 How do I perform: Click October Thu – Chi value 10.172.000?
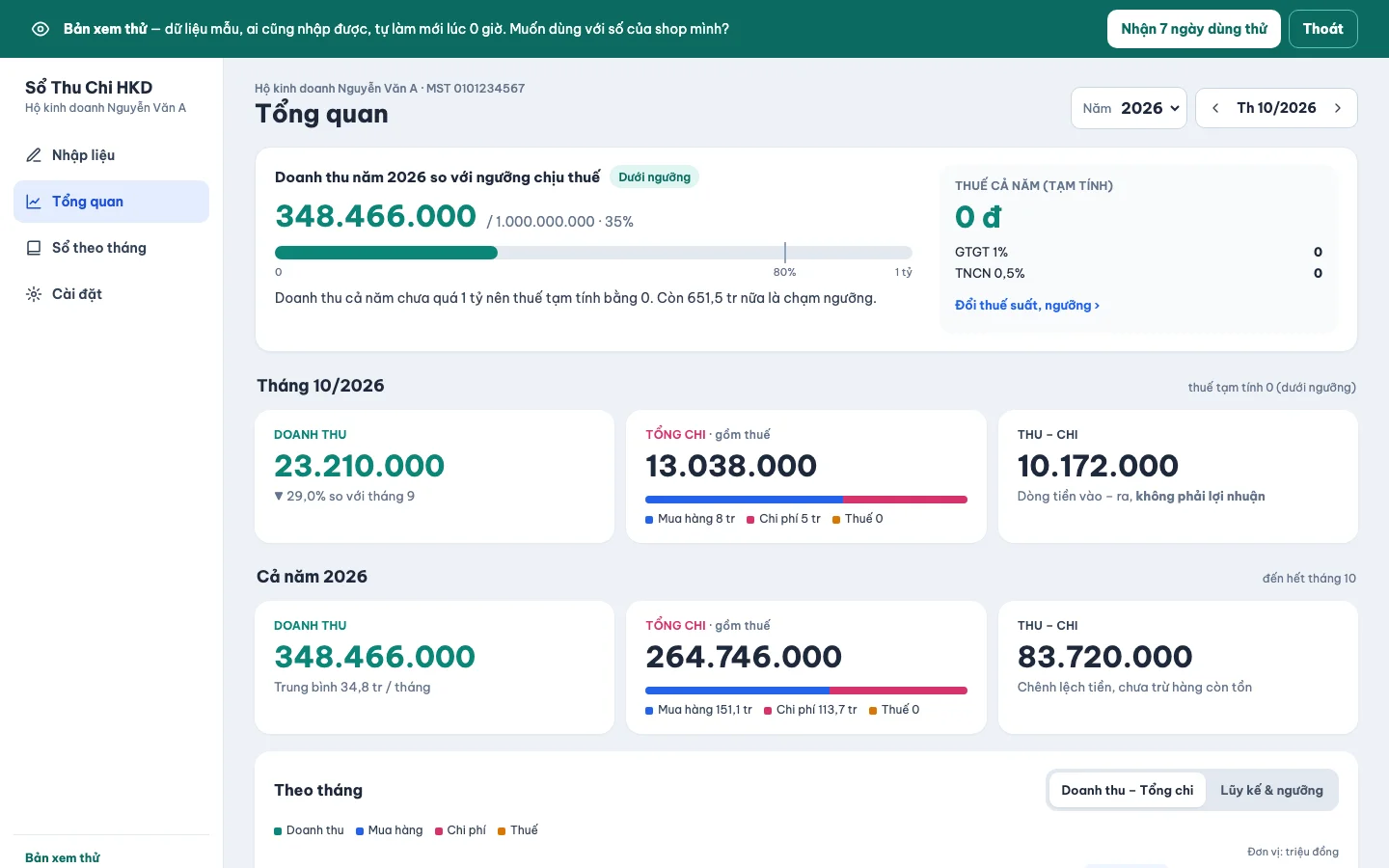pyautogui.click(x=1098, y=466)
